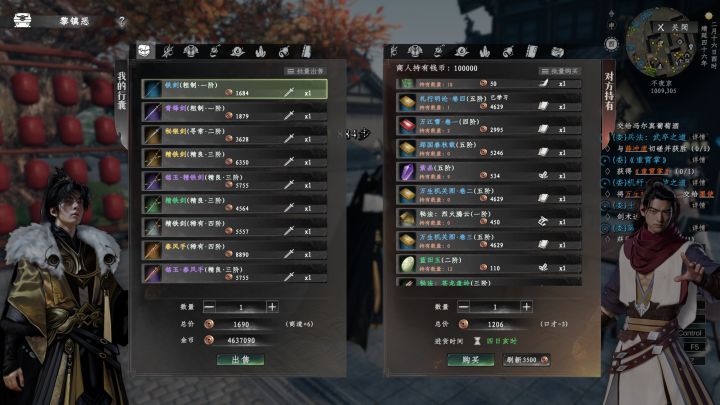Click the green 出售 sell button
720x405 pixels.
tap(241, 360)
